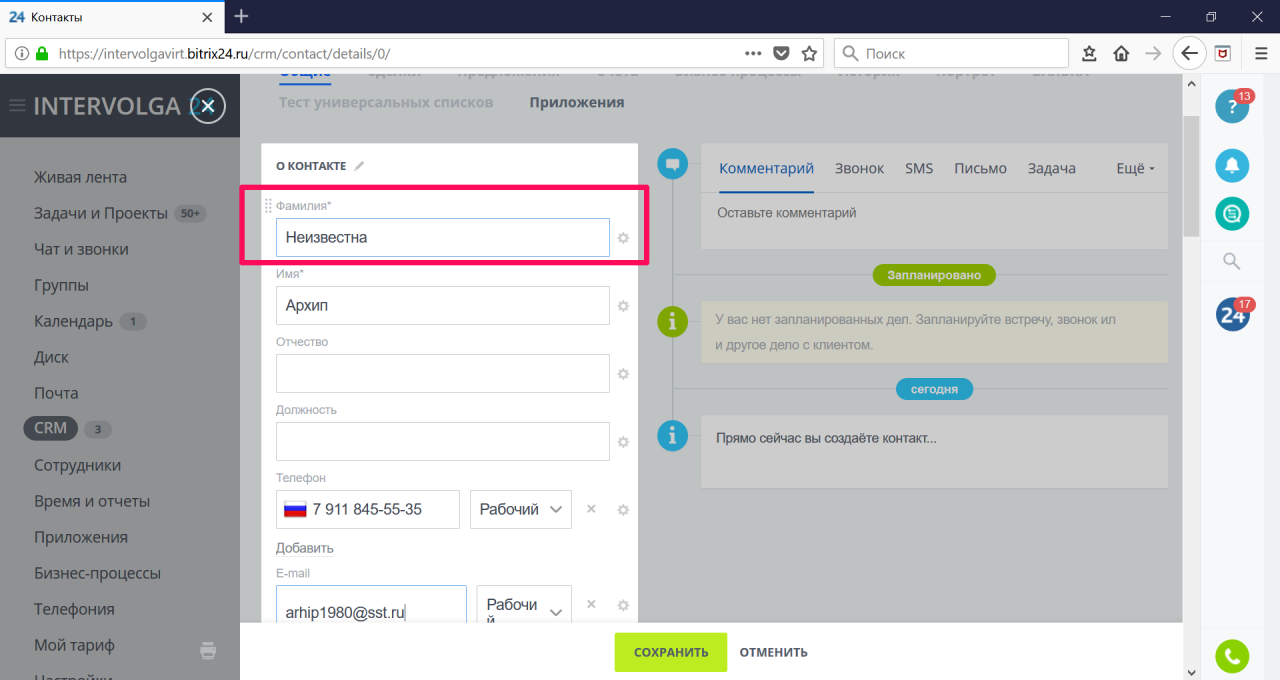Image resolution: width=1280 pixels, height=680 pixels.
Task: Click the printer icon in left sidebar
Action: 208,650
